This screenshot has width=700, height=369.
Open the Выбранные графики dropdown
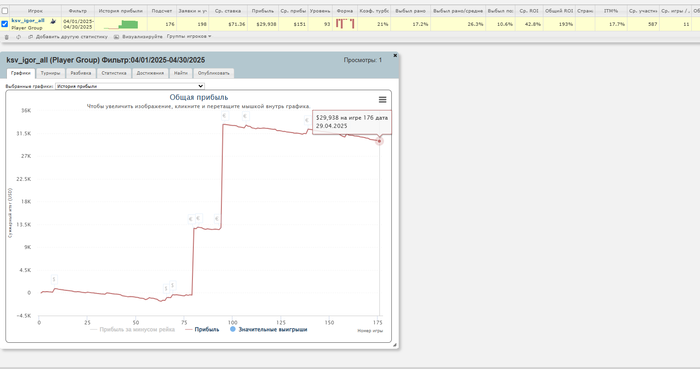[x=130, y=86]
